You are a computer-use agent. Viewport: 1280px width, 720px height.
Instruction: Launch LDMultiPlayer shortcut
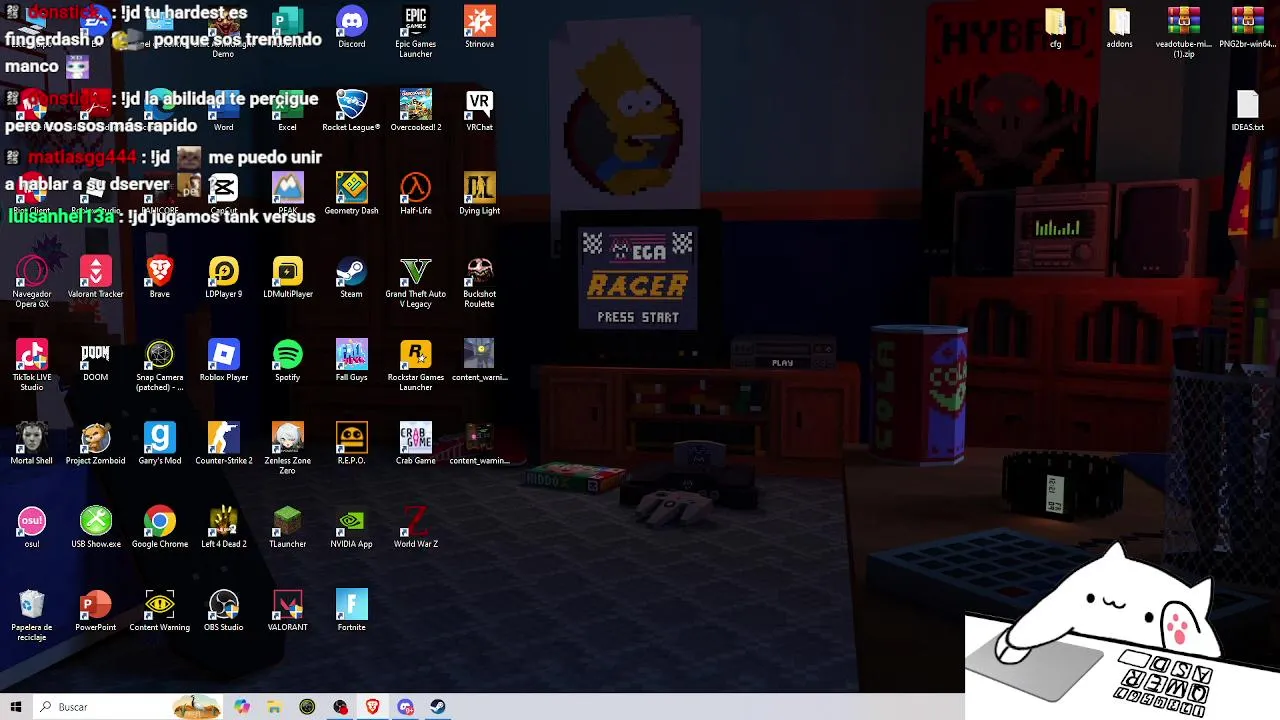tap(288, 277)
